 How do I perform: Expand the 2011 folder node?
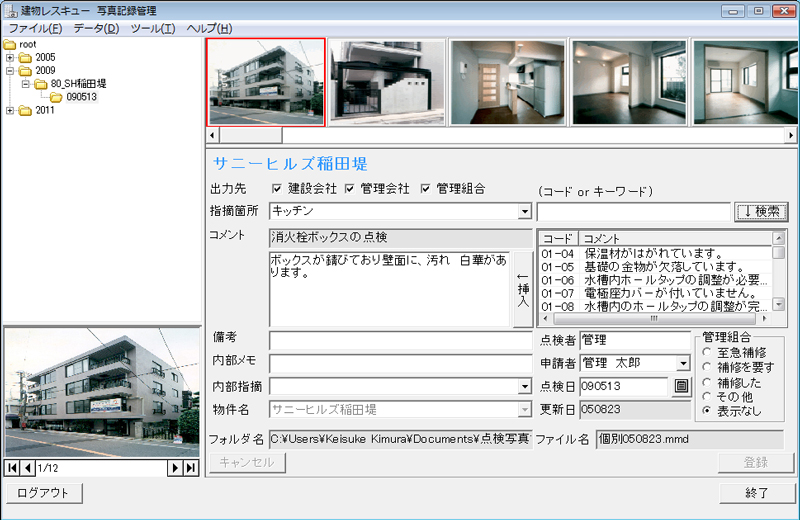(x=10, y=110)
